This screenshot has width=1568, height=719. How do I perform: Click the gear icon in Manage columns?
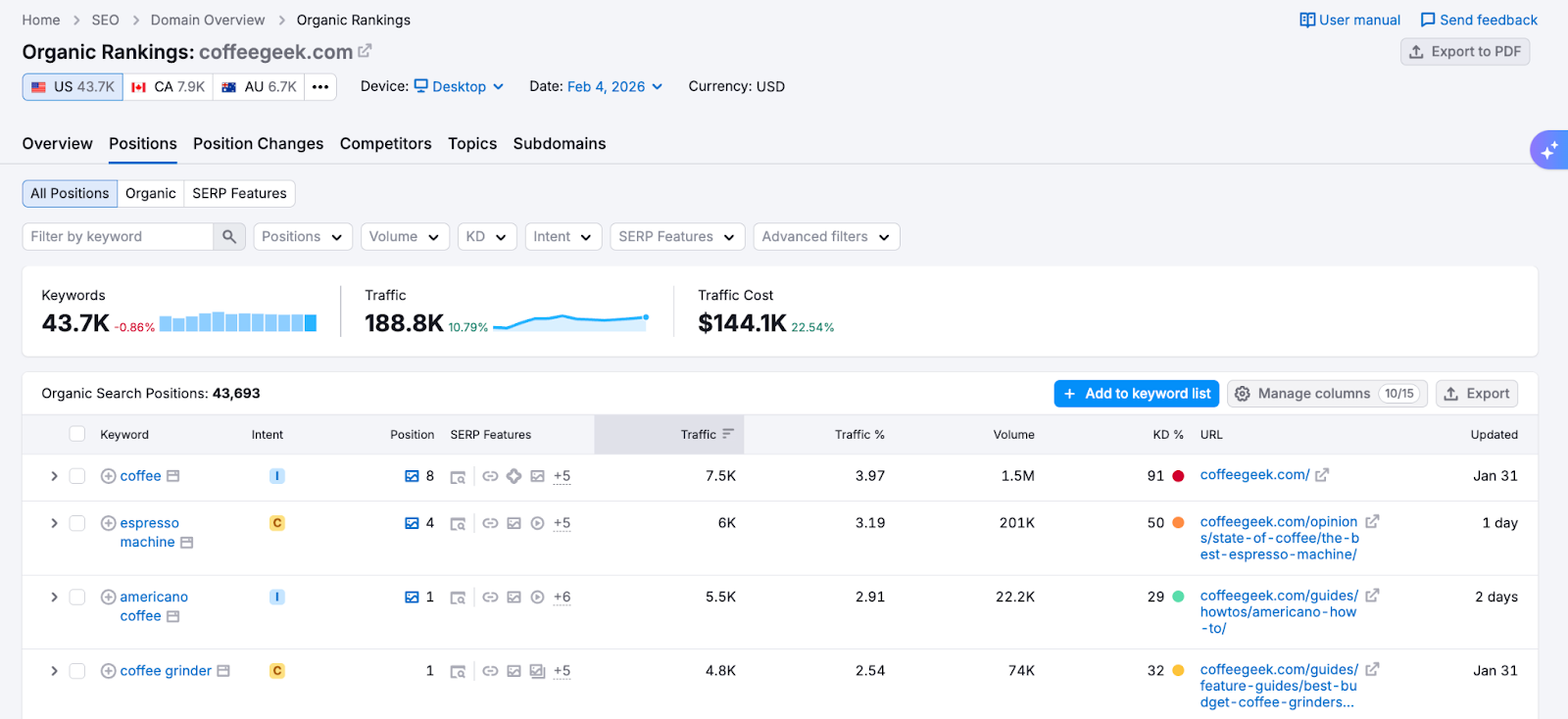1243,394
